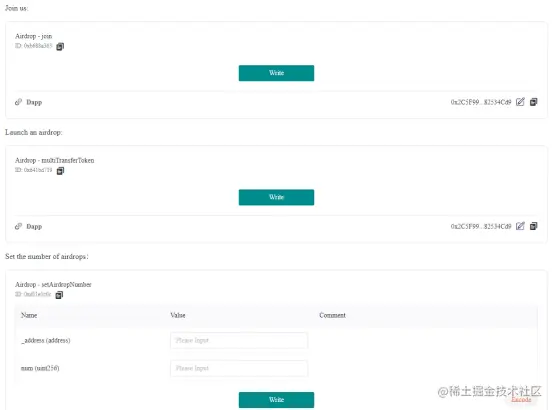Click the Encode link at bottom right
554x410 pixels.
[x=521, y=399]
